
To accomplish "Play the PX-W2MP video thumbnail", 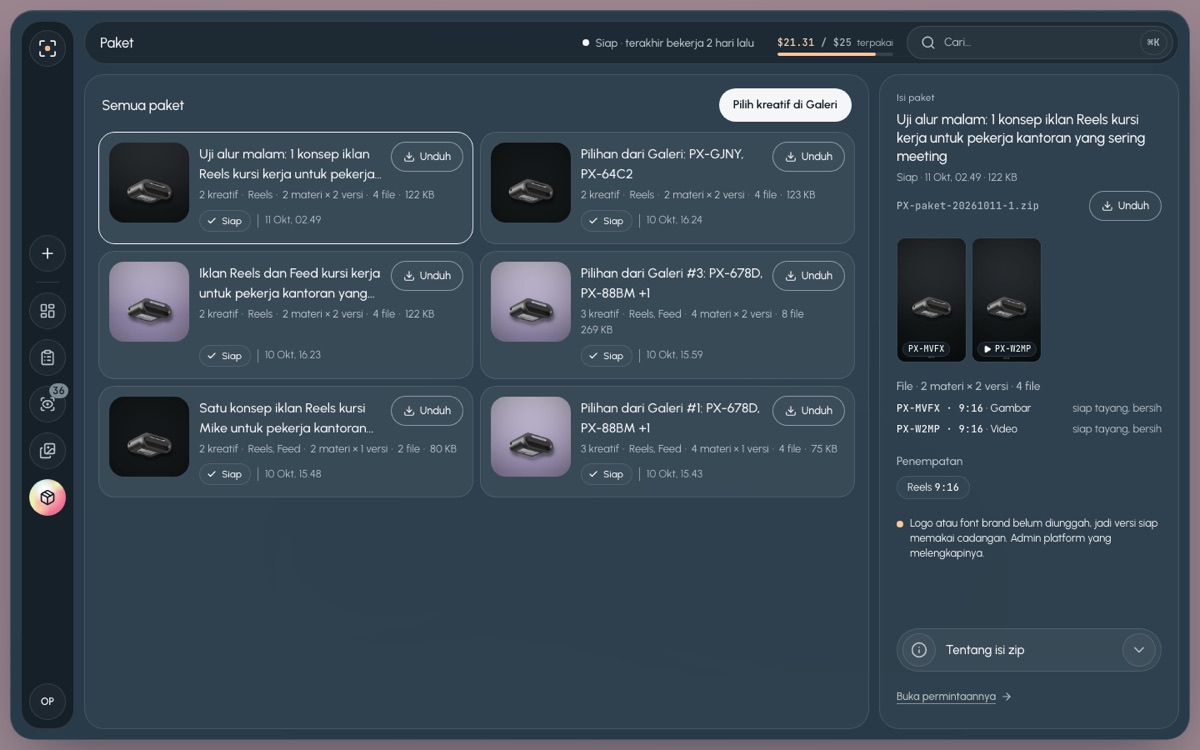I will [x=1006, y=300].
